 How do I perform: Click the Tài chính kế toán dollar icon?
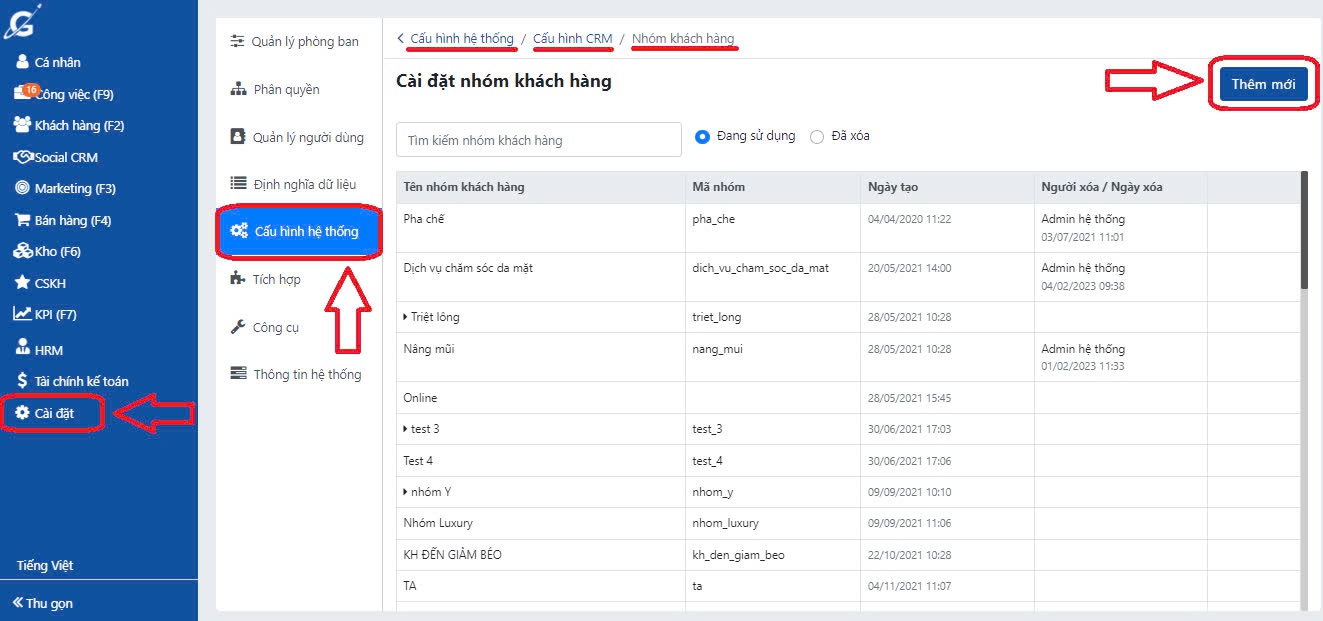tap(23, 381)
